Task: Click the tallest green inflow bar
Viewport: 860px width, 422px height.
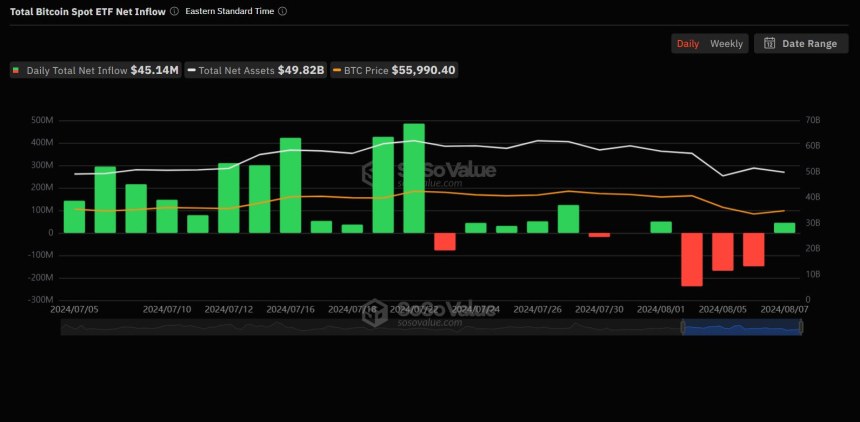Action: 414,178
